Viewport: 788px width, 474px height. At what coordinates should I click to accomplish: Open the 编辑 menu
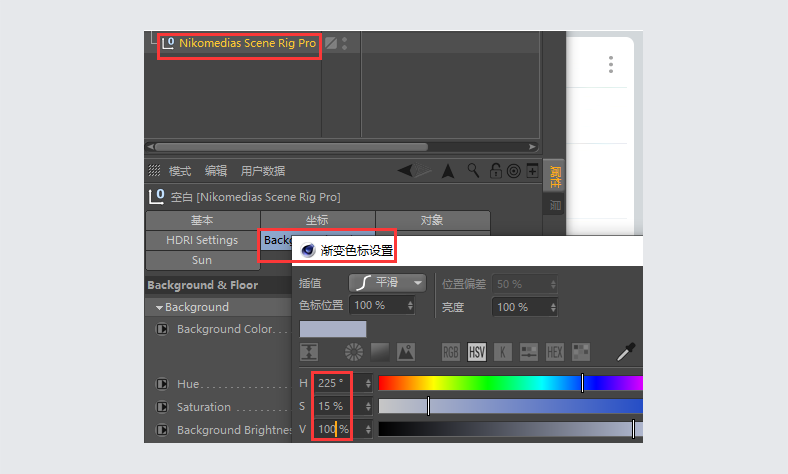click(216, 171)
